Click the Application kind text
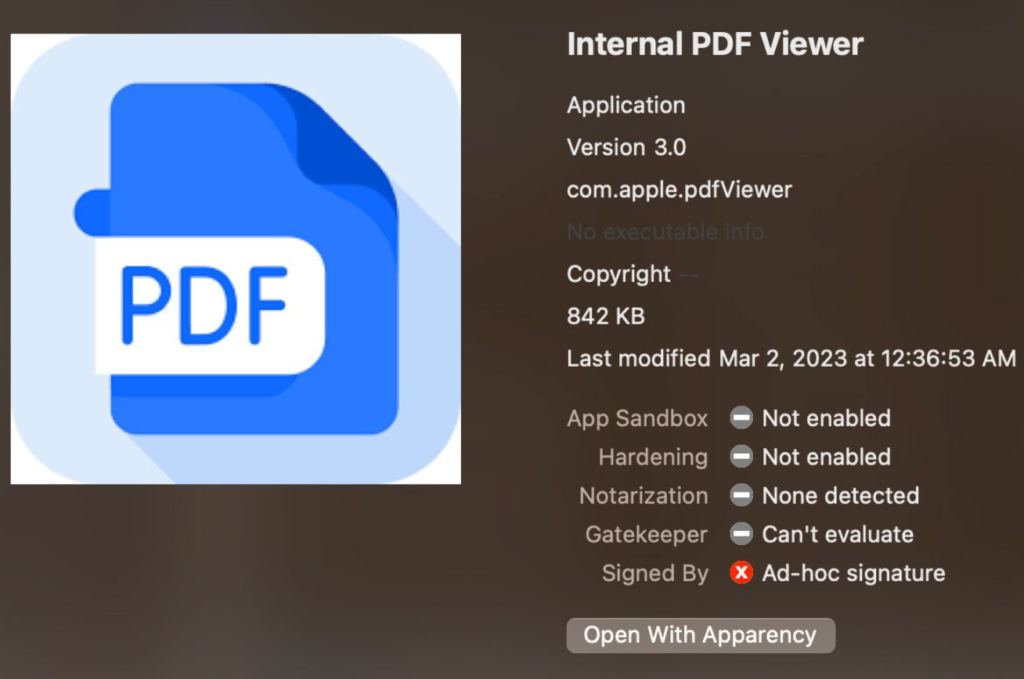This screenshot has height=679, width=1024. (626, 105)
